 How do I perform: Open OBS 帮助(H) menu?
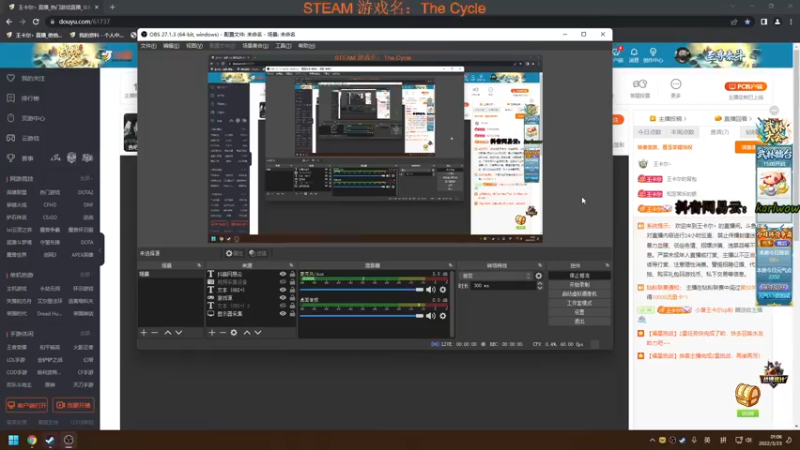pos(307,46)
